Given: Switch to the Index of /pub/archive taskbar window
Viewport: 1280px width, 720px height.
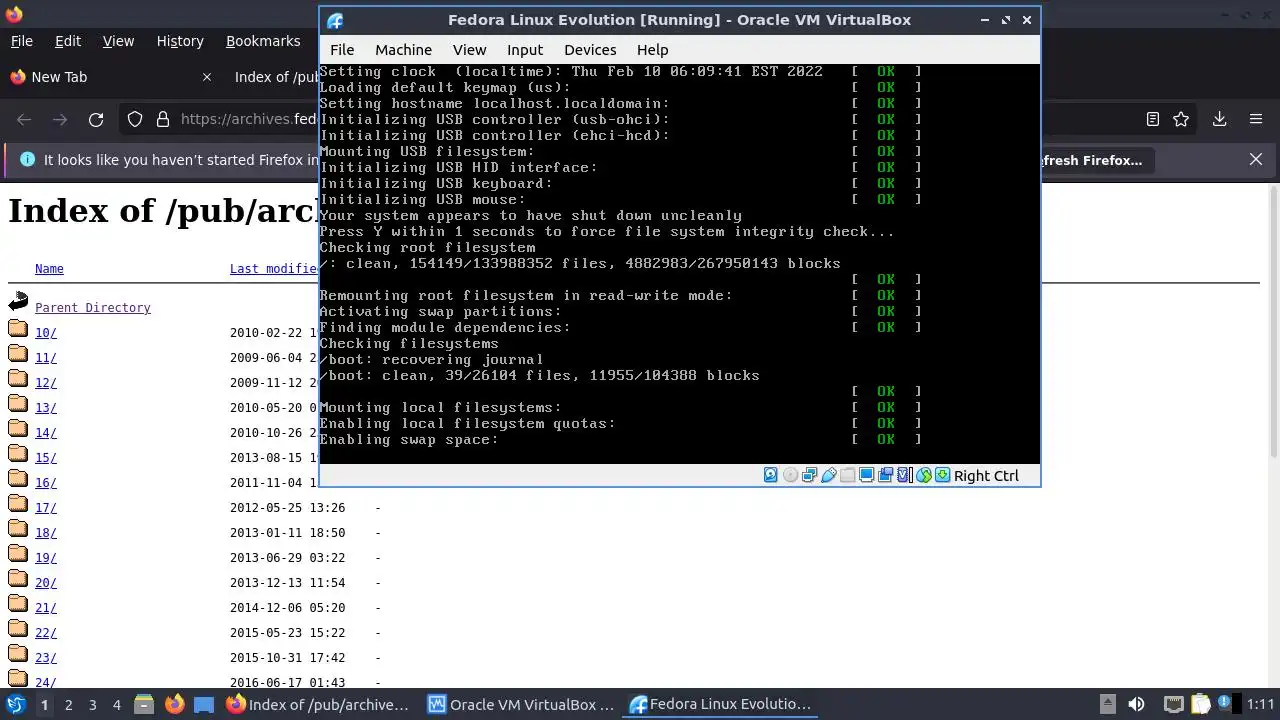Looking at the screenshot, I should pos(318,704).
